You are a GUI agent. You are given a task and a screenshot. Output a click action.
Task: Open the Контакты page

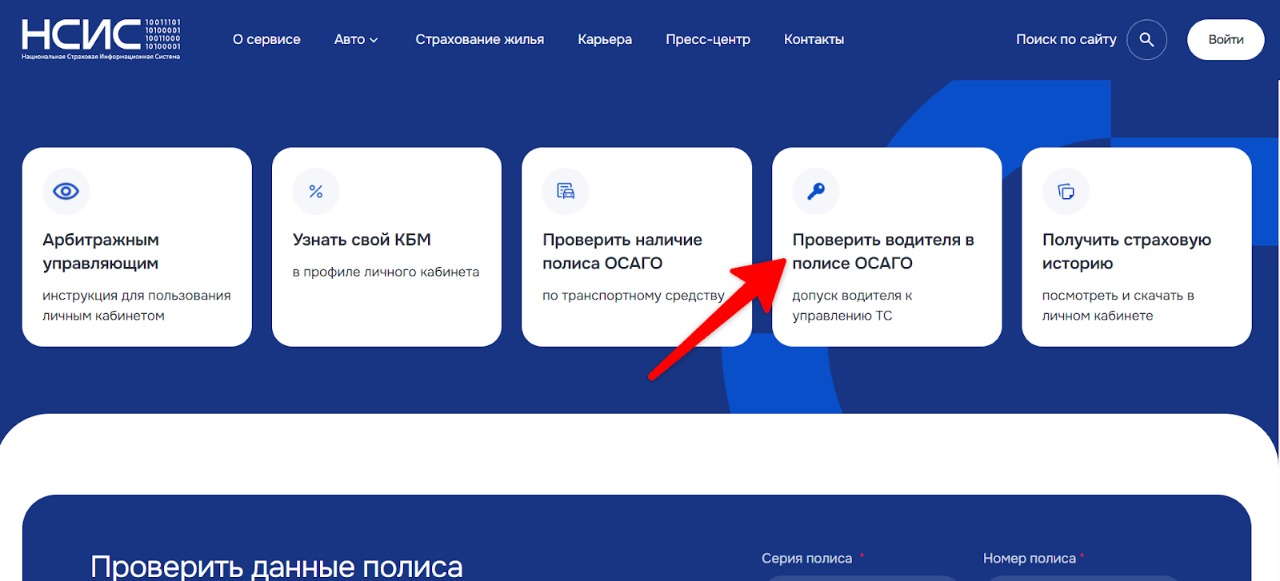[813, 39]
